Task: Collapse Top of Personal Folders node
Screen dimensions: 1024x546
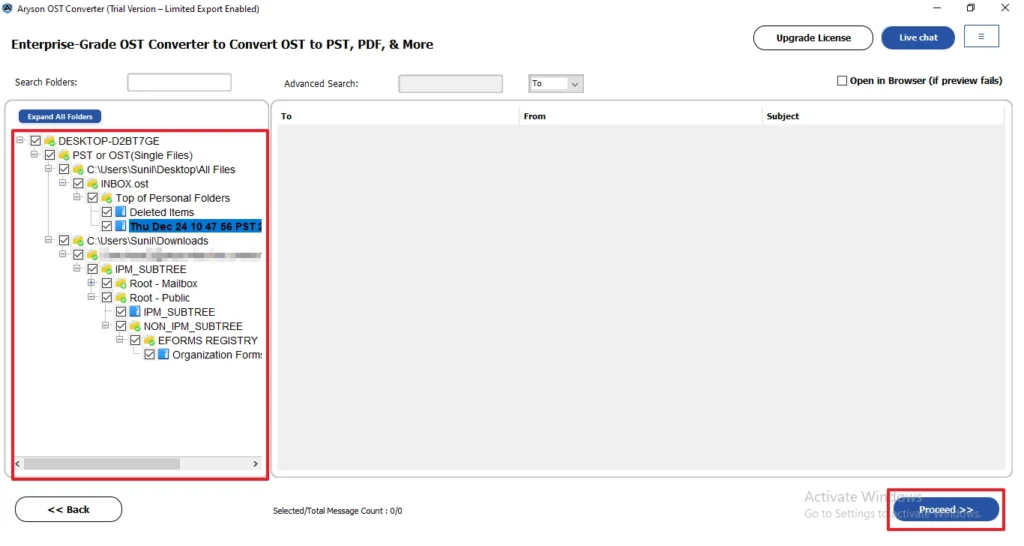Action: point(78,197)
